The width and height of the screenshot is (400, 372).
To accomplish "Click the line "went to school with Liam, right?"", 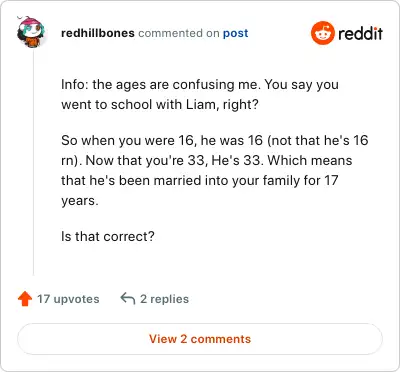I will pyautogui.click(x=160, y=105).
